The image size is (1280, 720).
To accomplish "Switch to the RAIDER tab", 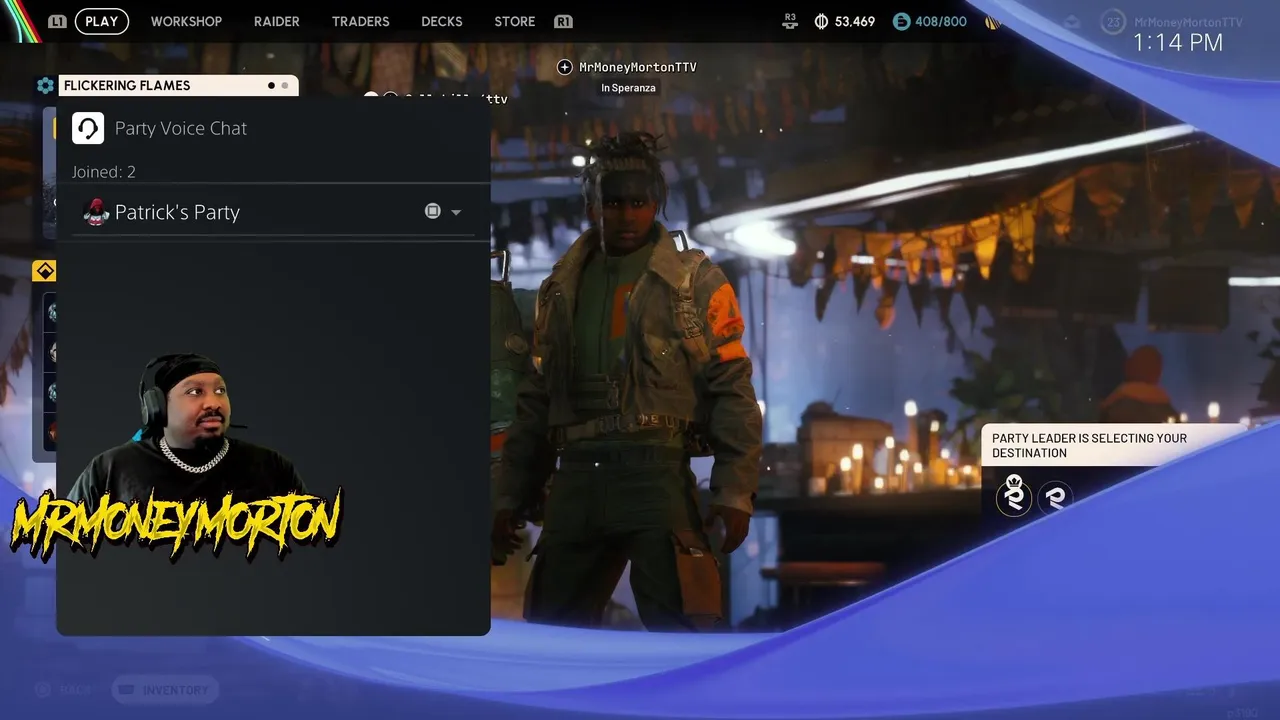I will coord(276,21).
